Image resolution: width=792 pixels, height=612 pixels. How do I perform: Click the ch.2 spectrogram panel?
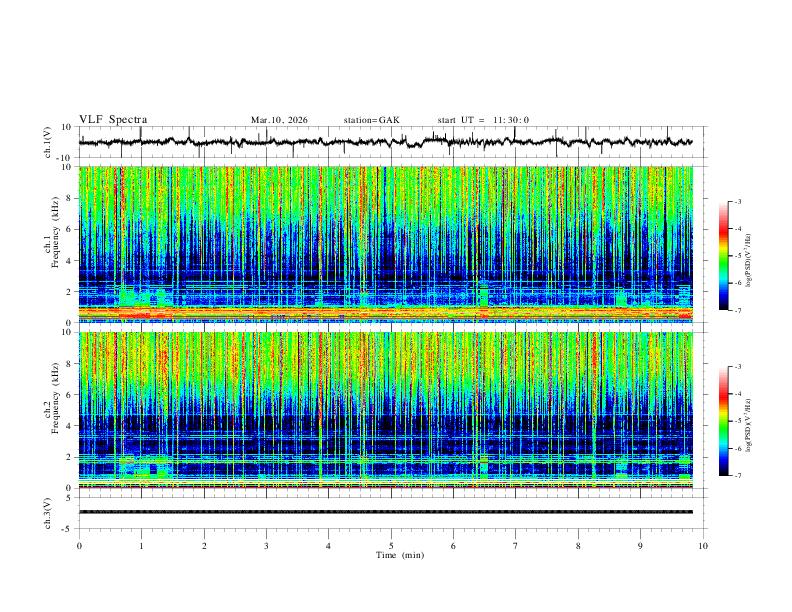coord(385,410)
